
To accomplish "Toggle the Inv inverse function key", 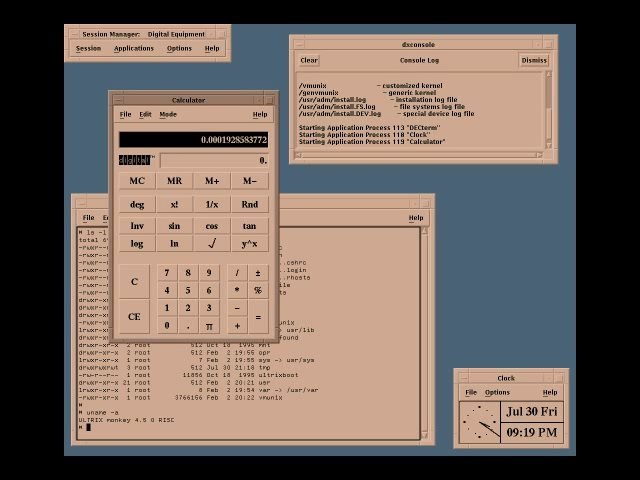I will pos(137,226).
